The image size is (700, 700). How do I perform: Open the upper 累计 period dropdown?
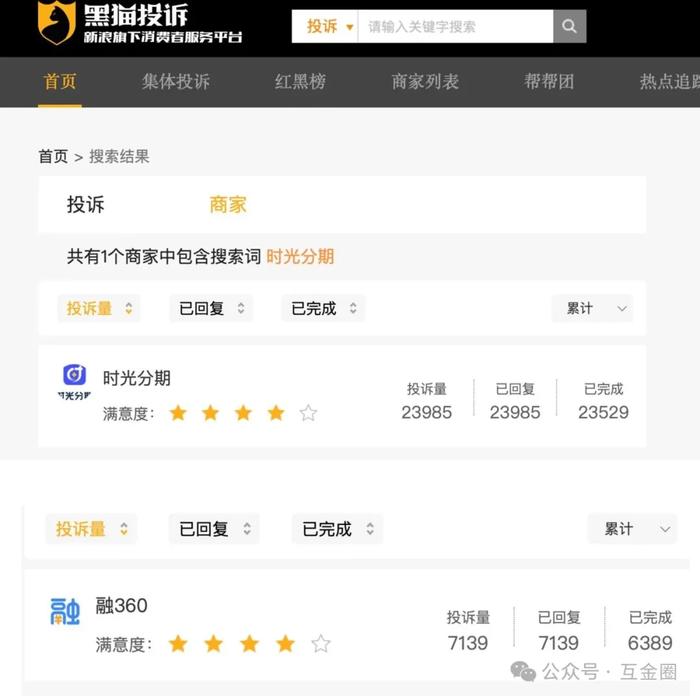(x=592, y=308)
